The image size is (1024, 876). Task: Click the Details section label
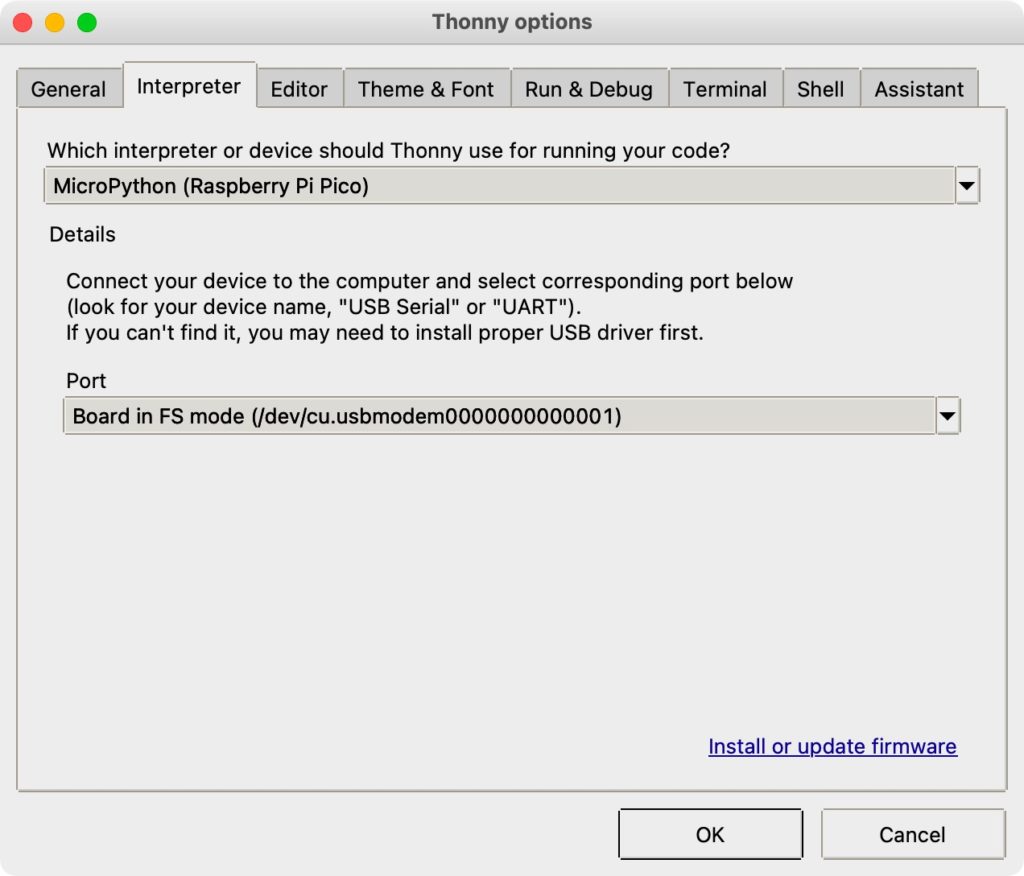83,234
